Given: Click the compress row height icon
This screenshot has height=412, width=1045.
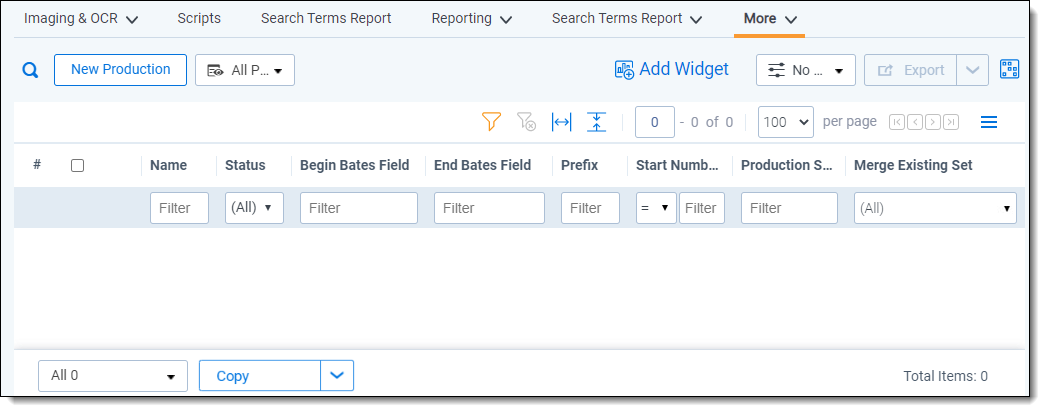Looking at the screenshot, I should coord(597,122).
